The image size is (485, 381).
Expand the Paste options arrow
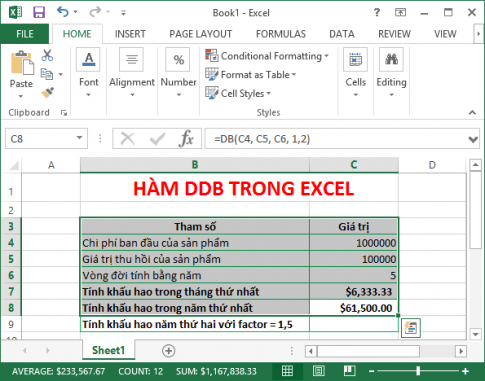click(x=21, y=96)
